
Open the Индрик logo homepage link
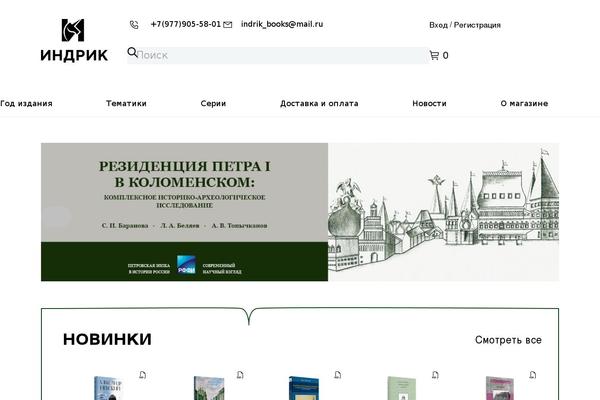point(73,40)
